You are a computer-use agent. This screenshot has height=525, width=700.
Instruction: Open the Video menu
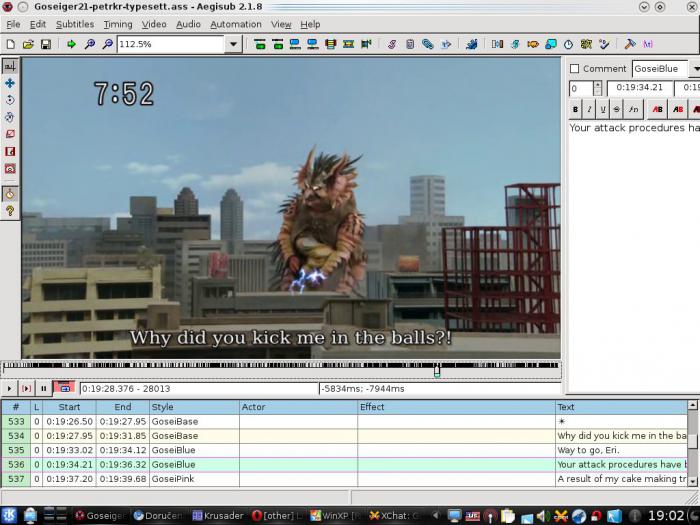coord(154,25)
